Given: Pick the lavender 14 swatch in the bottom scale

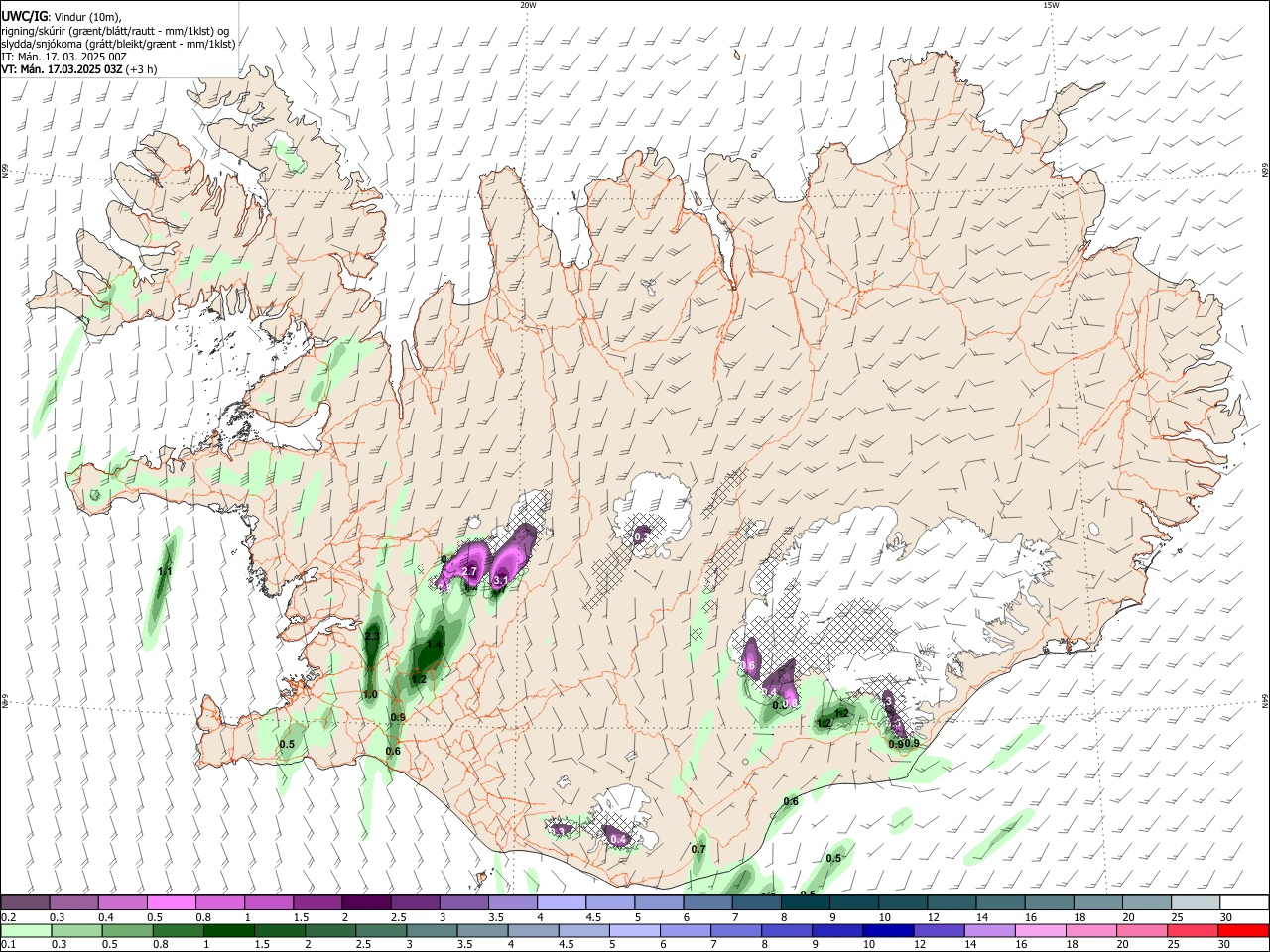Looking at the screenshot, I should [x=990, y=930].
